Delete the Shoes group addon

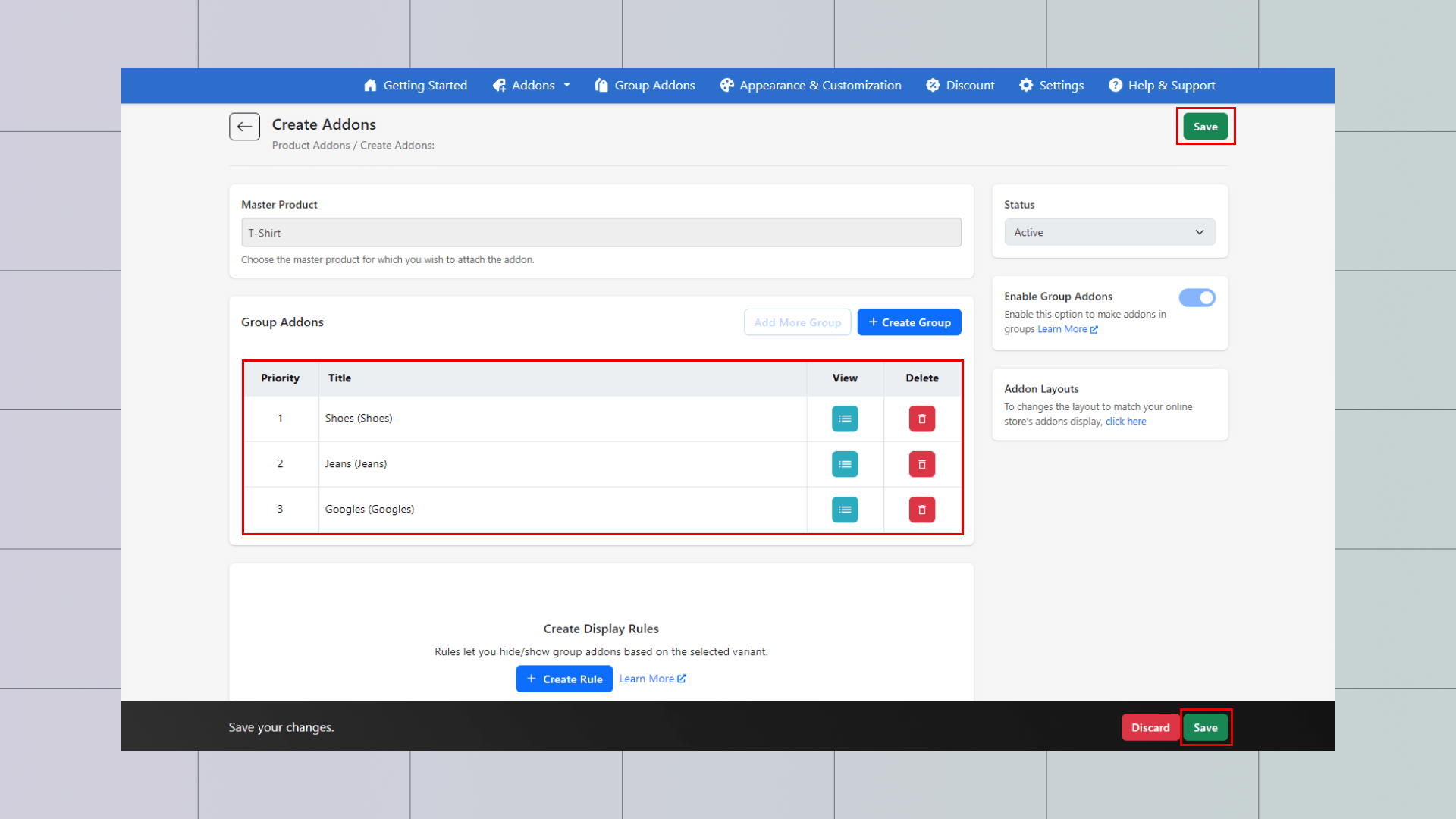point(921,419)
